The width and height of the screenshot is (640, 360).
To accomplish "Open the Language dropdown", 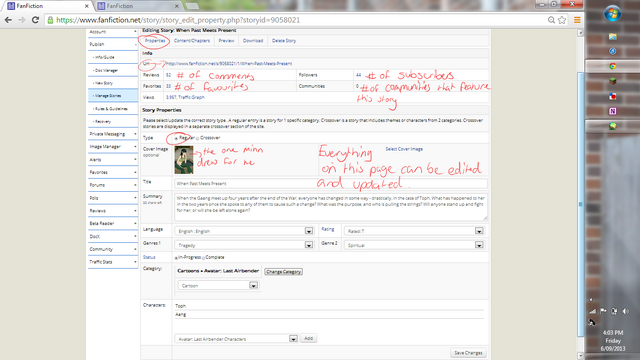I will point(244,231).
